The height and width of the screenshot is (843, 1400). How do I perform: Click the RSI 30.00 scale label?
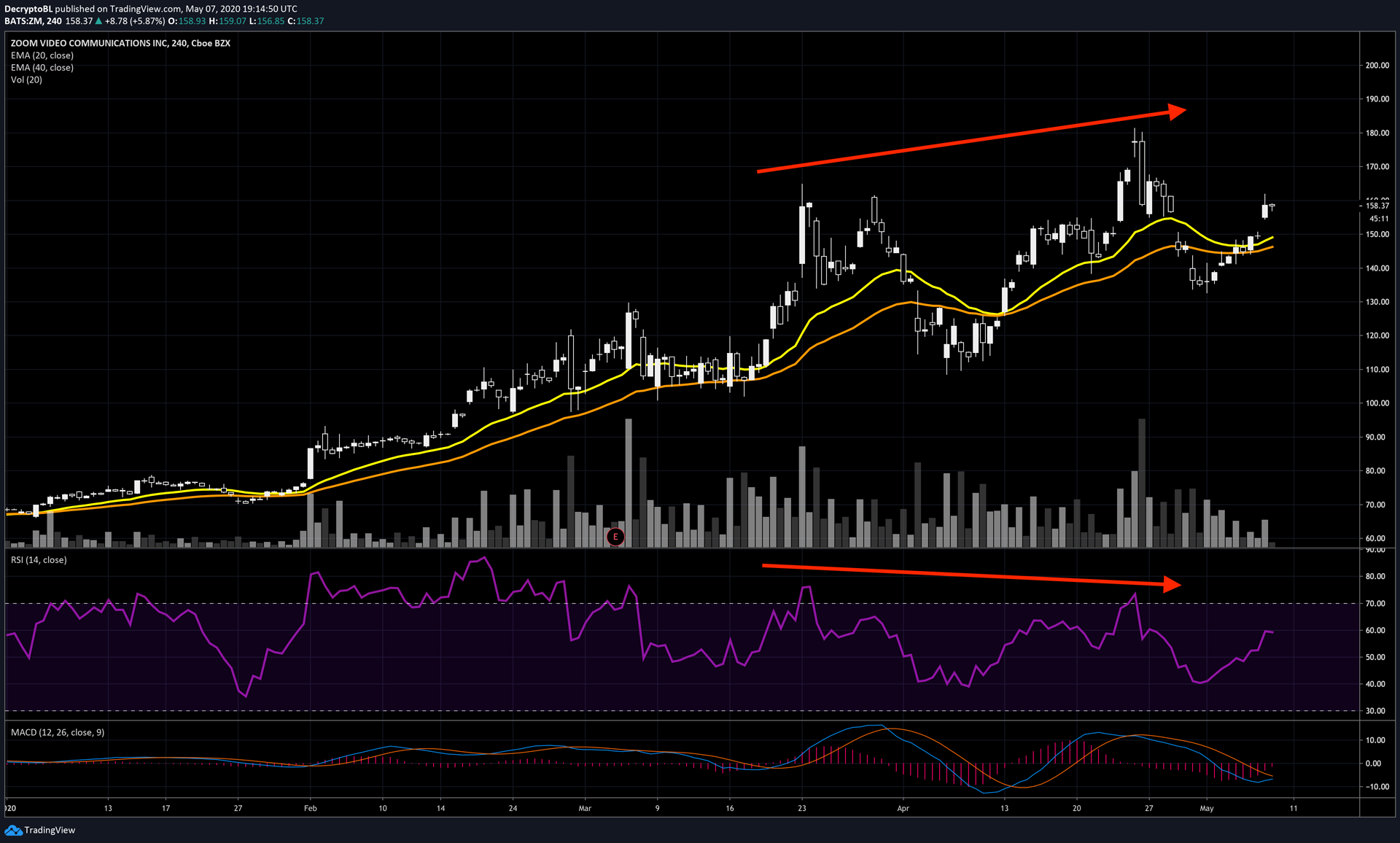click(1375, 711)
